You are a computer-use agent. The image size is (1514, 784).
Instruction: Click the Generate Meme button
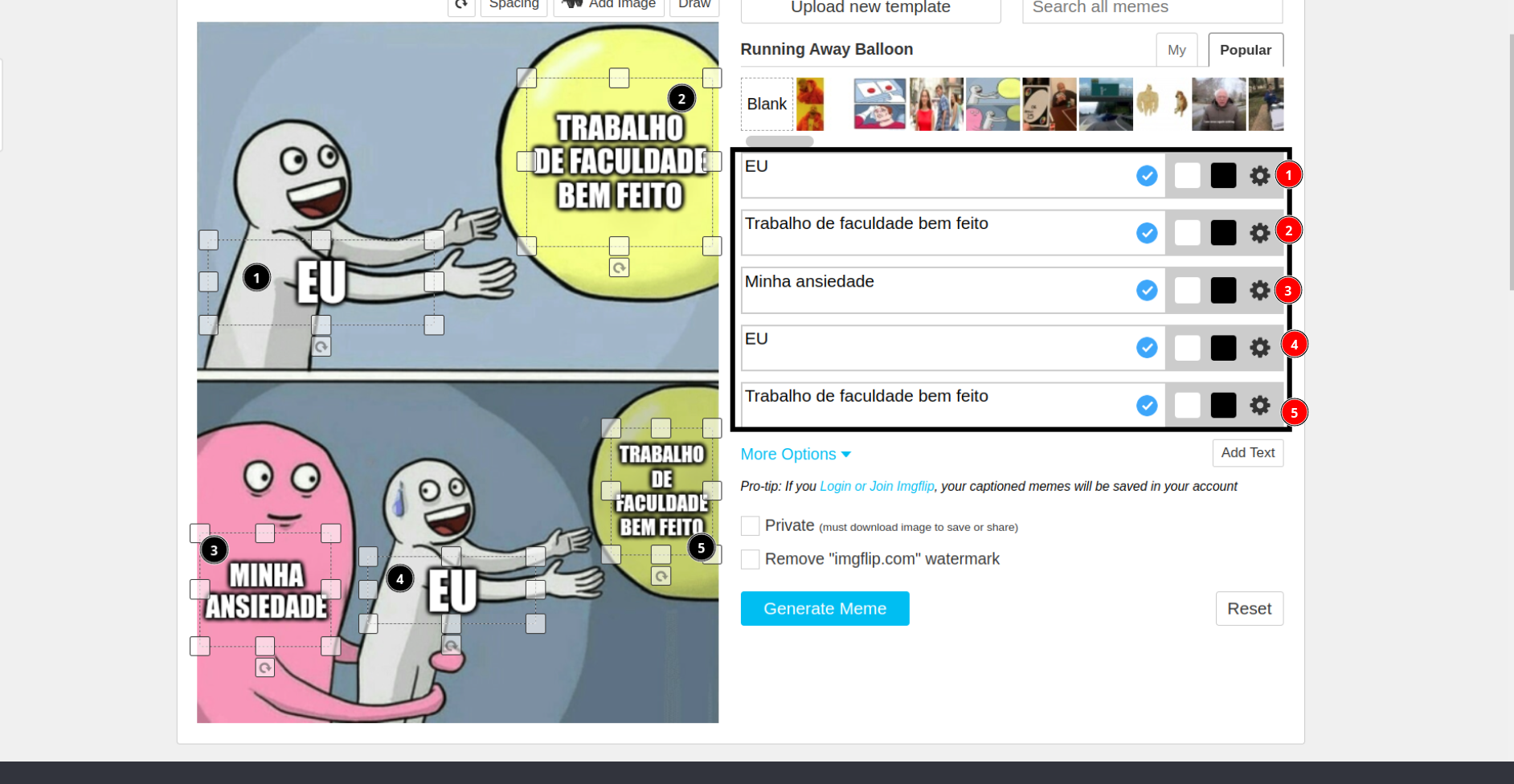point(824,608)
